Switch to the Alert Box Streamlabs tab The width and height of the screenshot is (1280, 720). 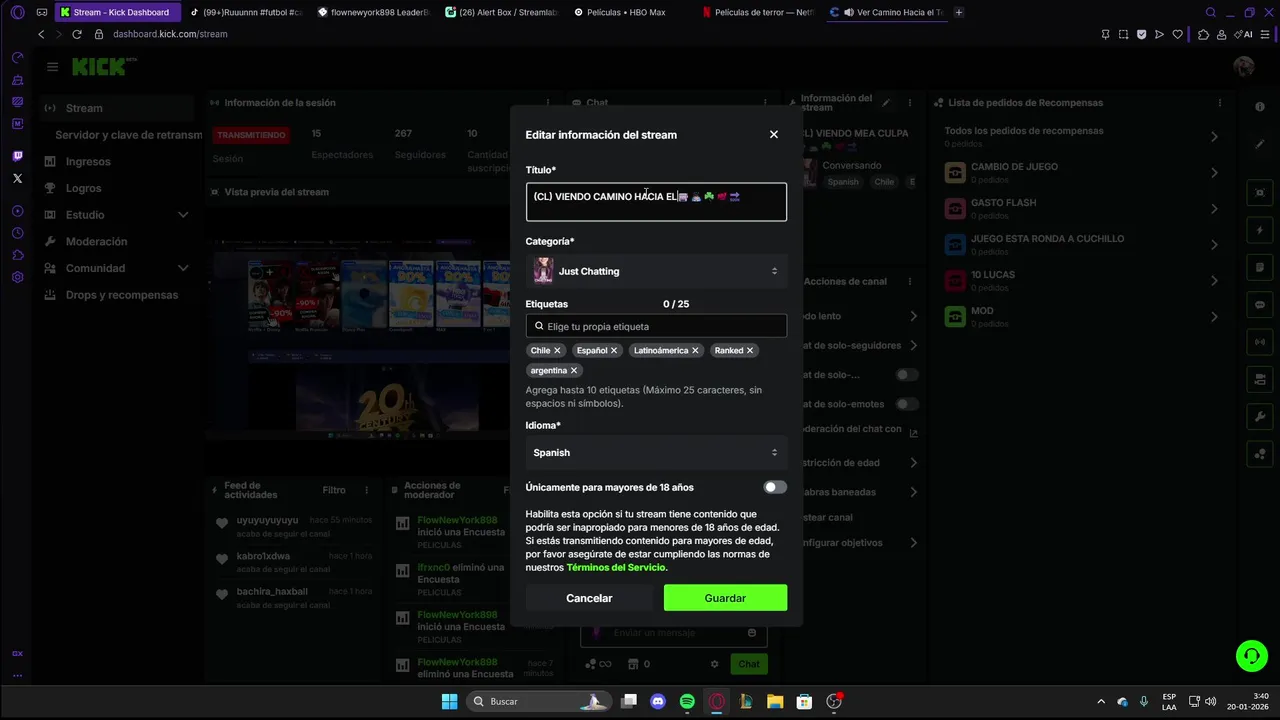pos(502,13)
